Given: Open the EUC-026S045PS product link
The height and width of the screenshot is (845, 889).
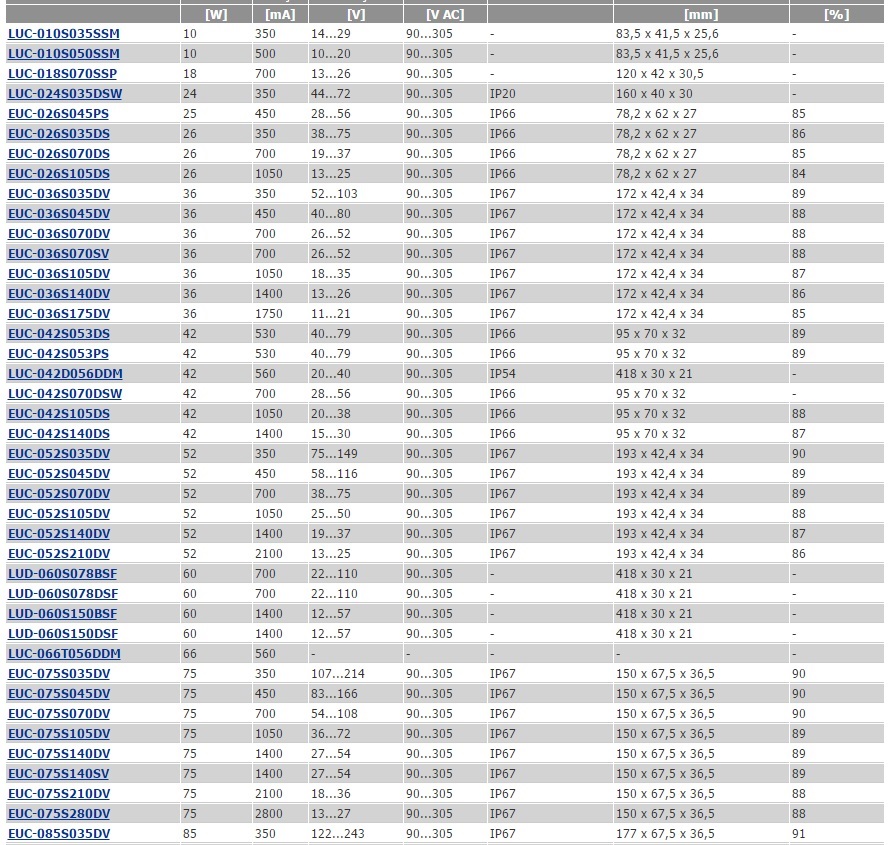Looking at the screenshot, I should pyautogui.click(x=58, y=113).
